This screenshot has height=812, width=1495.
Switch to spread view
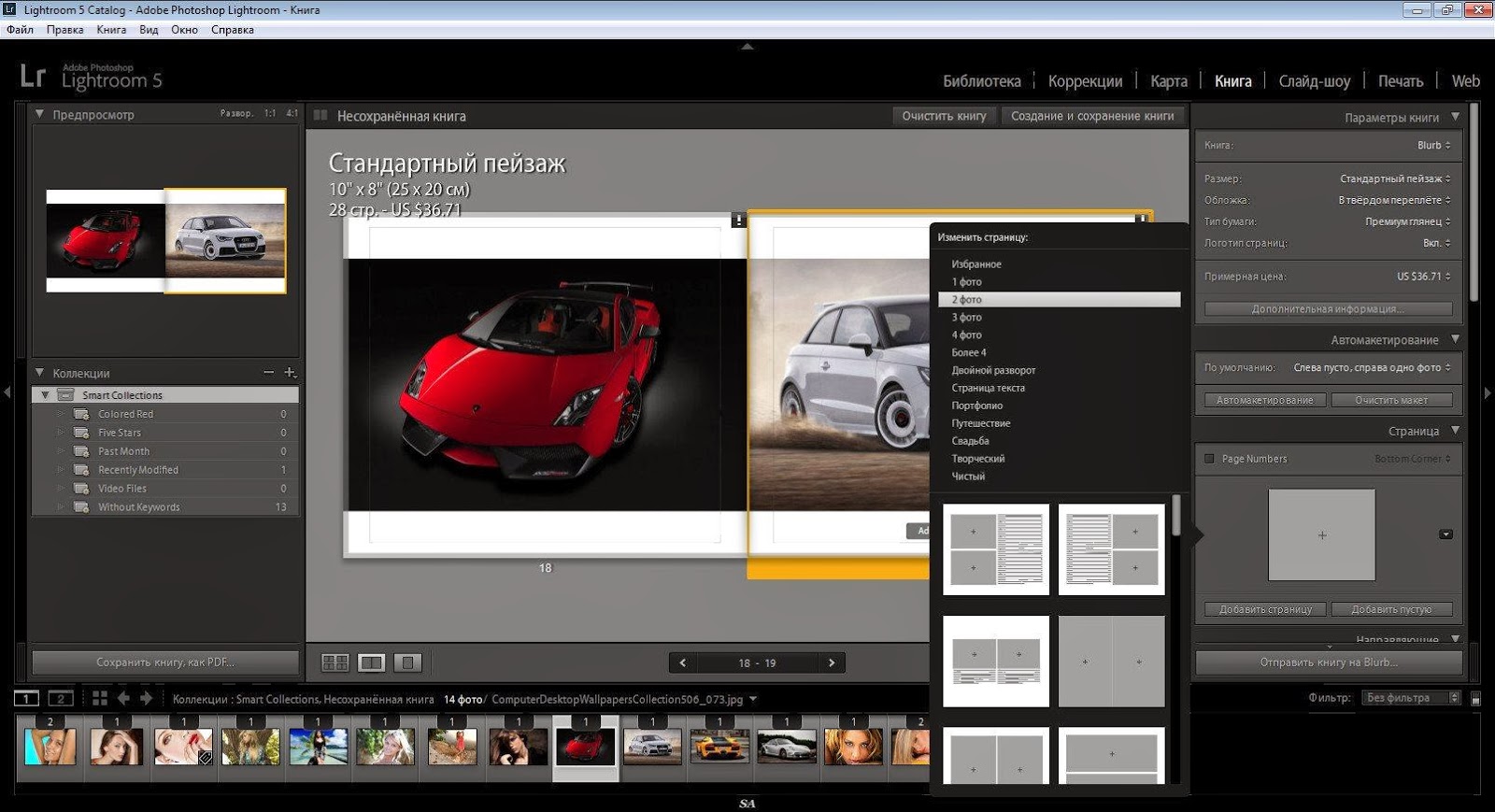[x=372, y=662]
